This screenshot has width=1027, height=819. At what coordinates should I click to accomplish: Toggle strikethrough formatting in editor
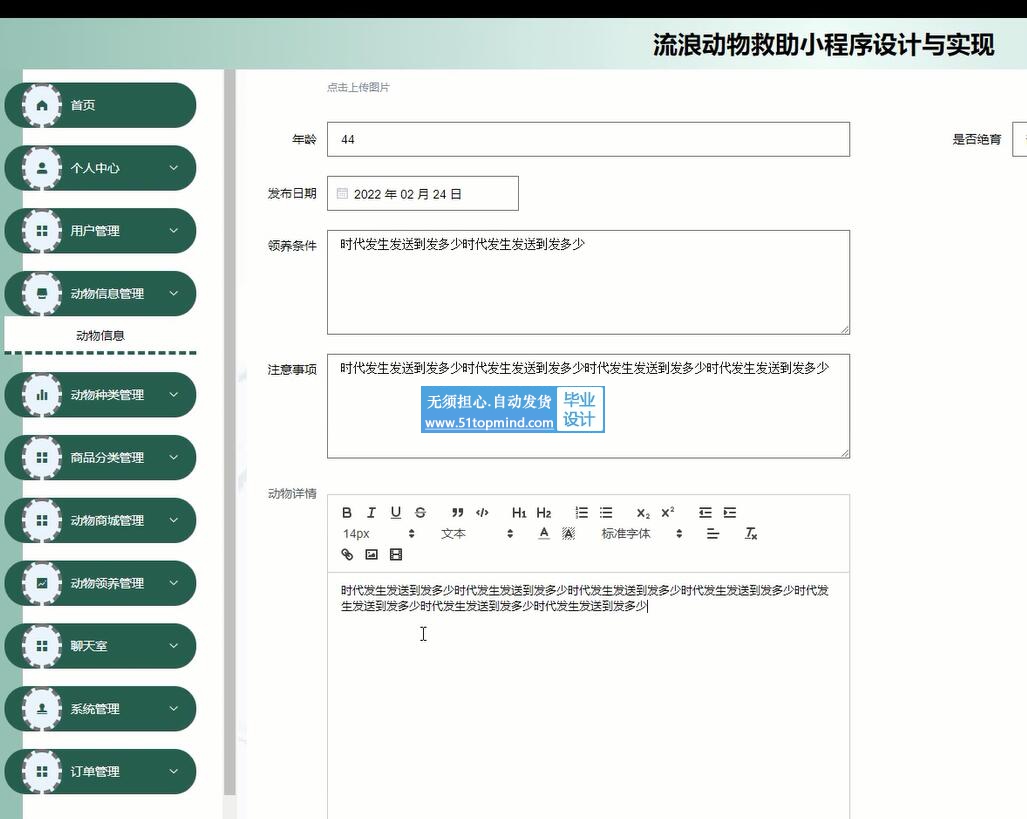(420, 512)
